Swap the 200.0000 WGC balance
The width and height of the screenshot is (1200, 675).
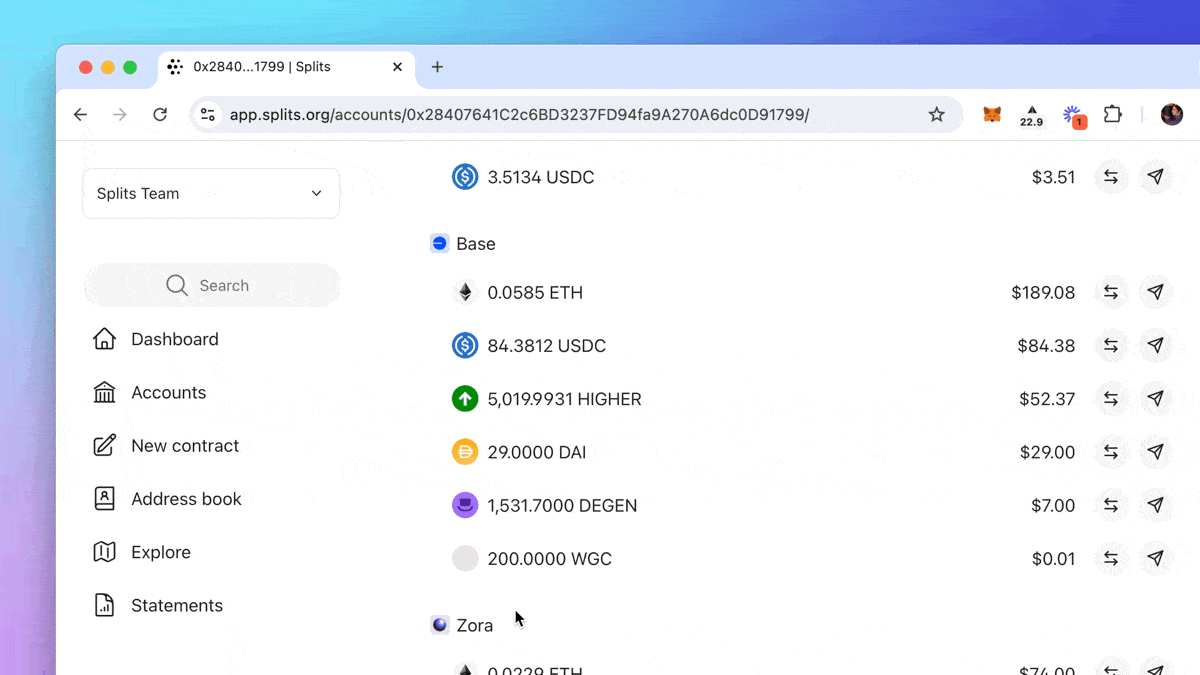pyautogui.click(x=1111, y=558)
